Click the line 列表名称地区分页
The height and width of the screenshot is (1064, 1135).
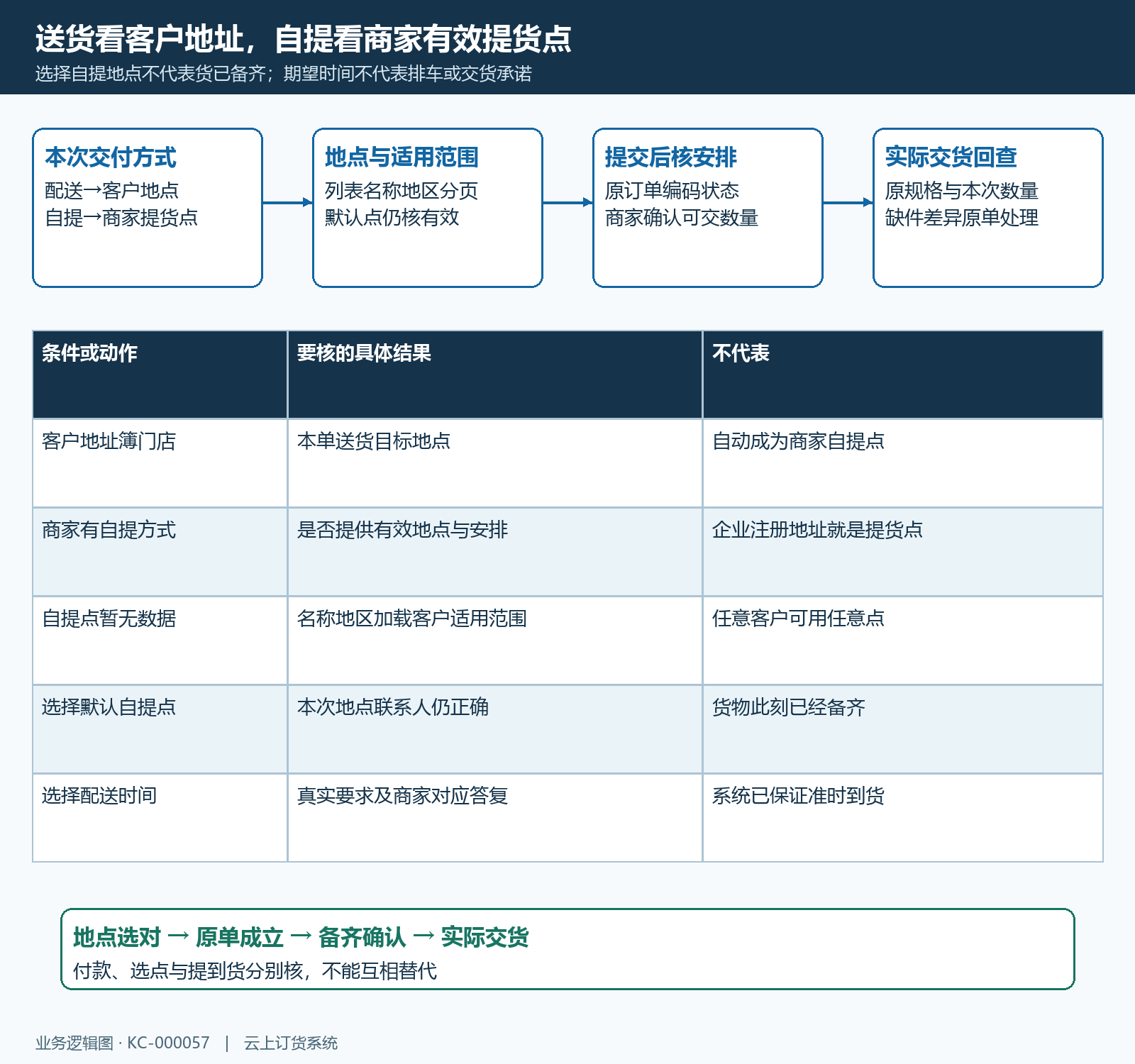(402, 191)
